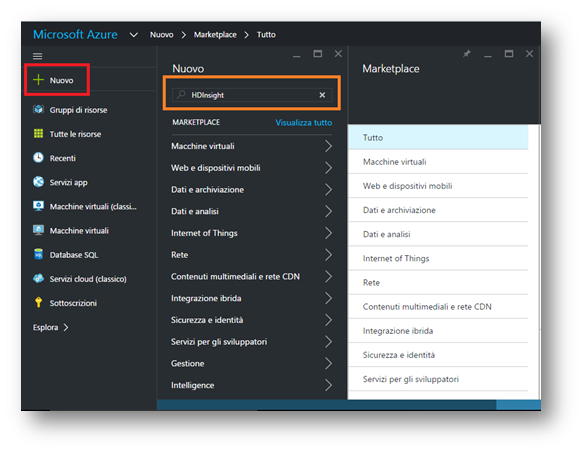Viewport: 583px width, 453px height.
Task: Expand the Macchine virtuali category chevron
Action: [328, 146]
